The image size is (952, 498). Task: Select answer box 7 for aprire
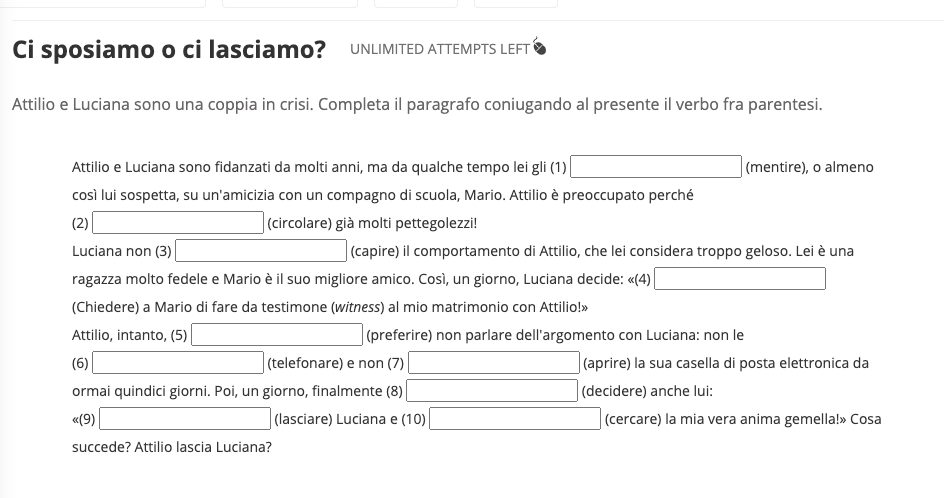point(494,363)
